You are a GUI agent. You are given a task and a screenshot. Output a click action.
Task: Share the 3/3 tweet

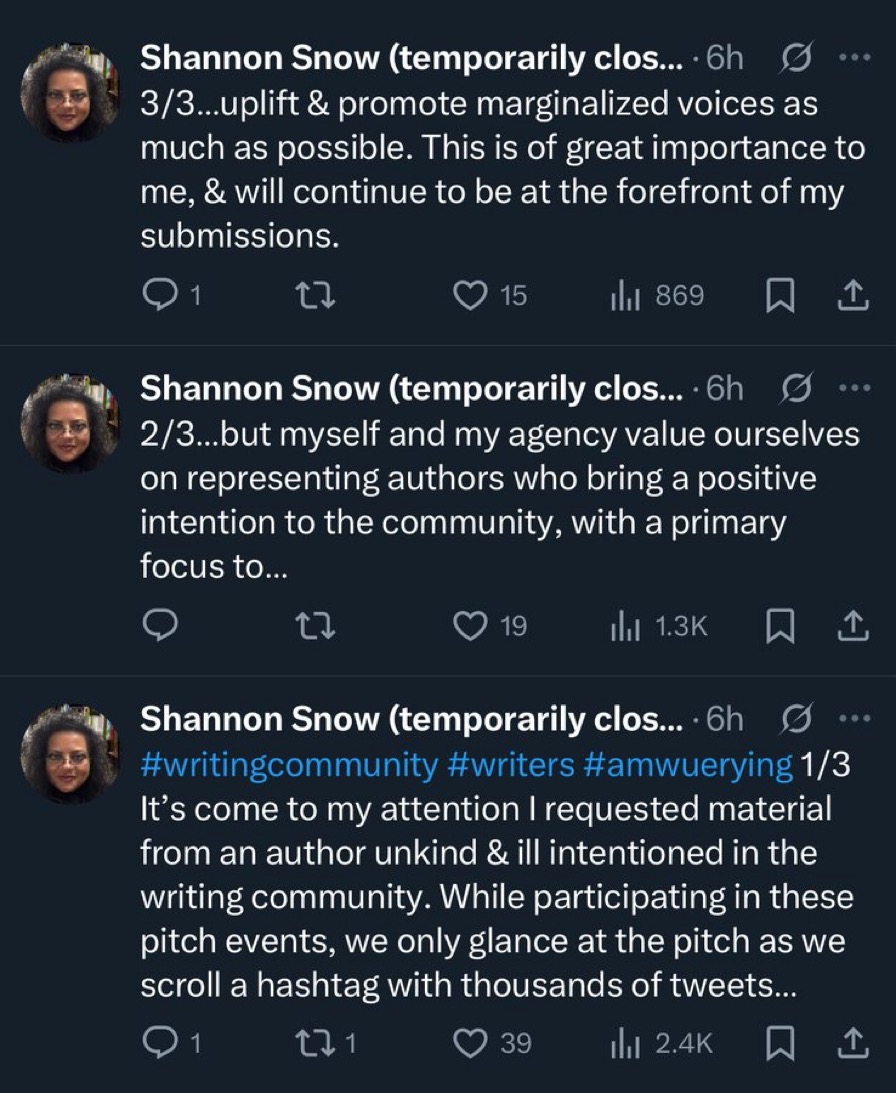tap(850, 296)
